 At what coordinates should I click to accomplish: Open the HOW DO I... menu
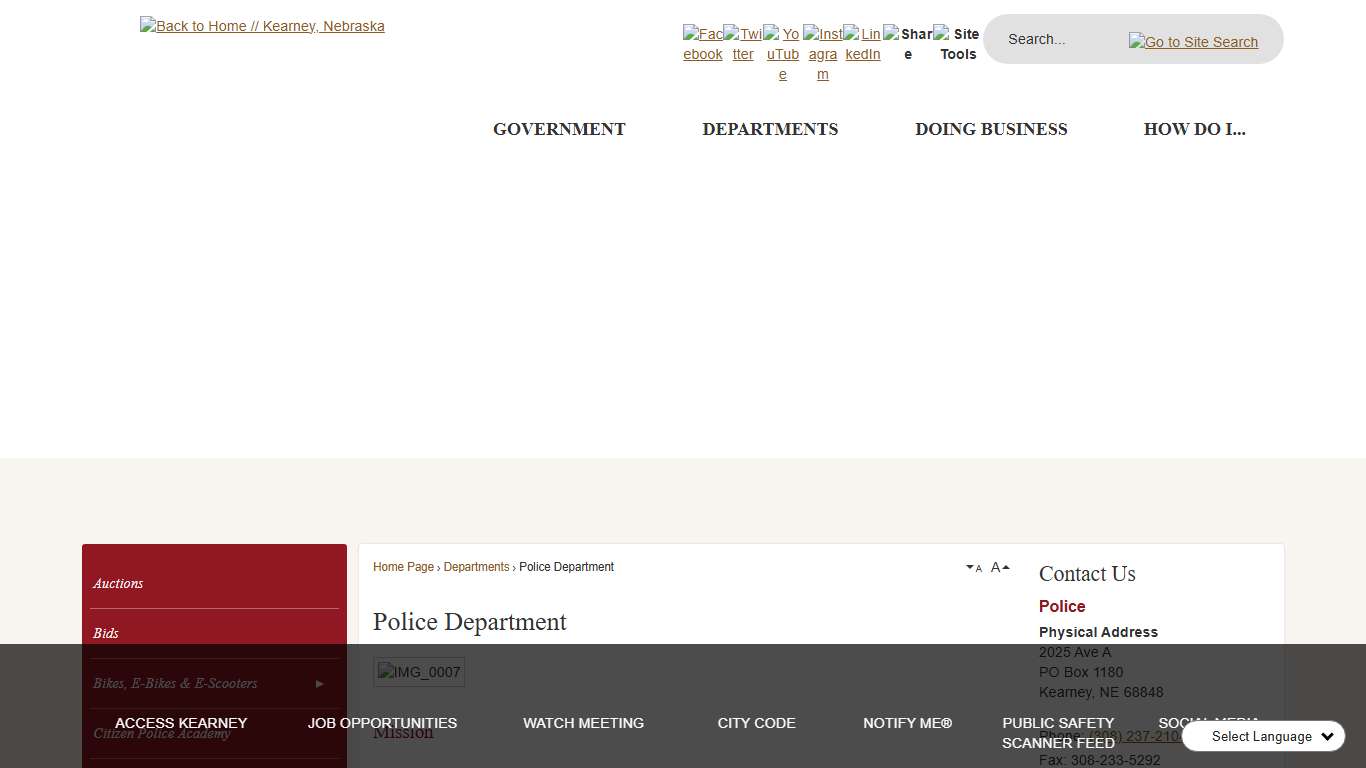click(1194, 129)
